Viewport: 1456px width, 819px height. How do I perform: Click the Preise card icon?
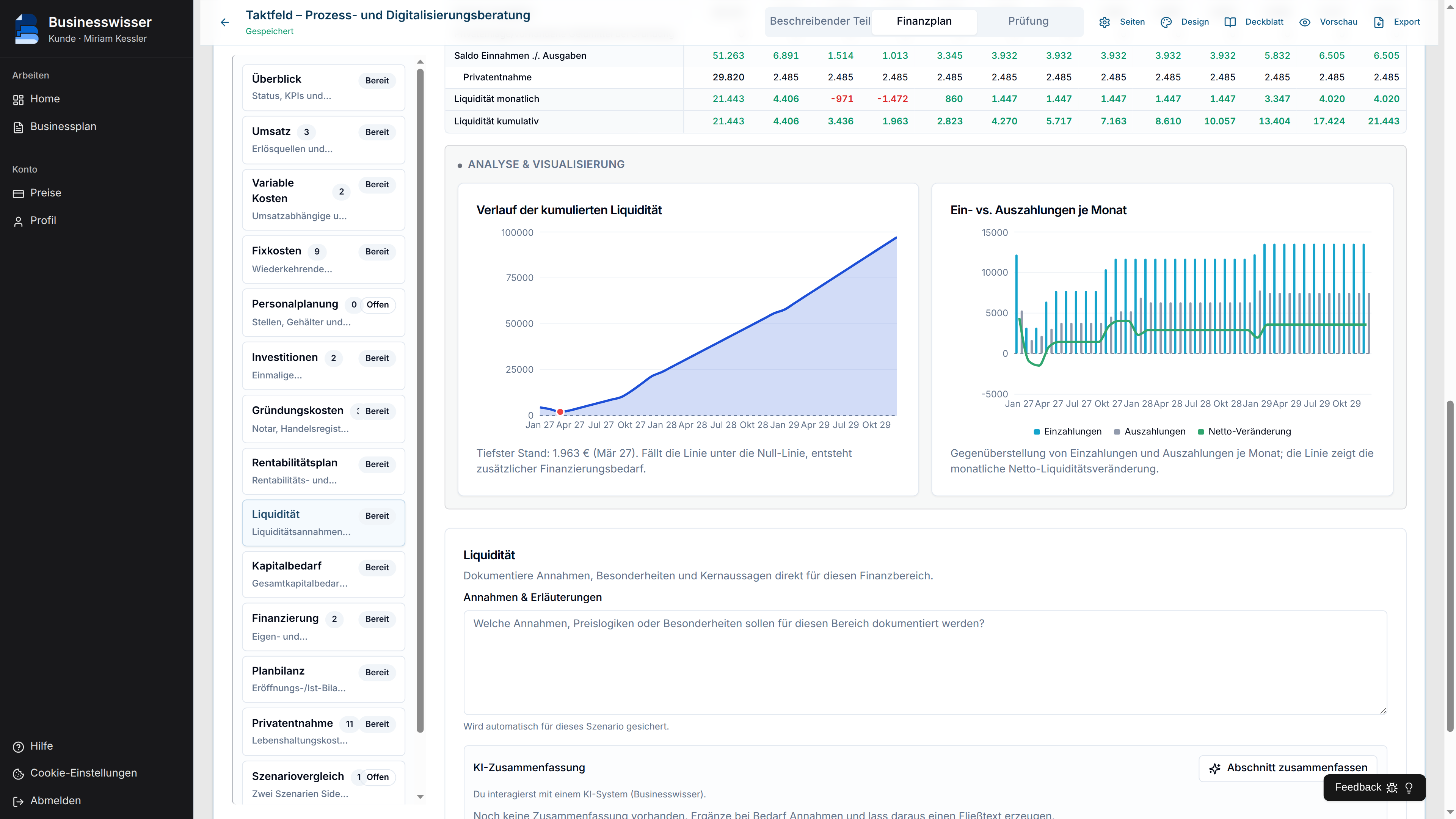18,193
